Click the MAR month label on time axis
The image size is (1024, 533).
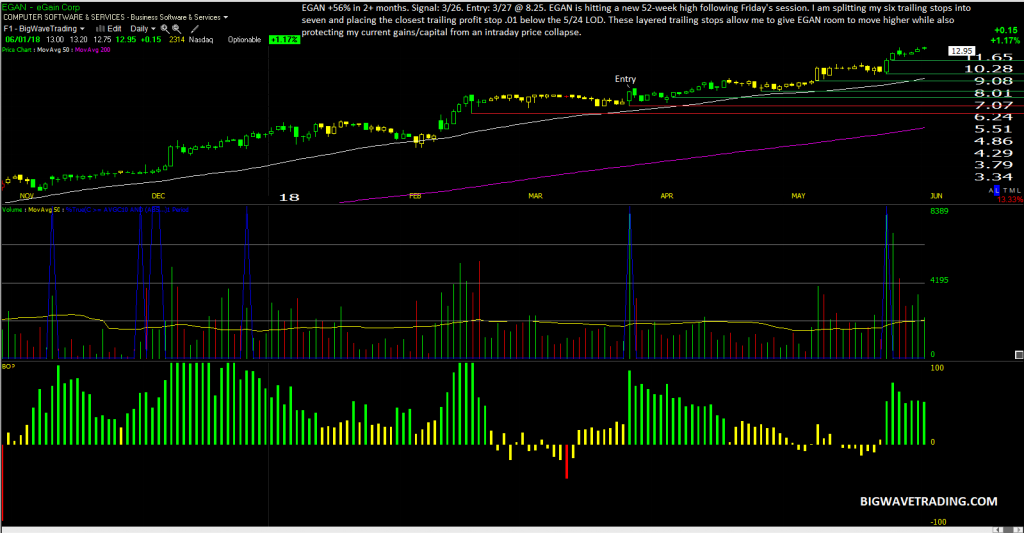535,196
